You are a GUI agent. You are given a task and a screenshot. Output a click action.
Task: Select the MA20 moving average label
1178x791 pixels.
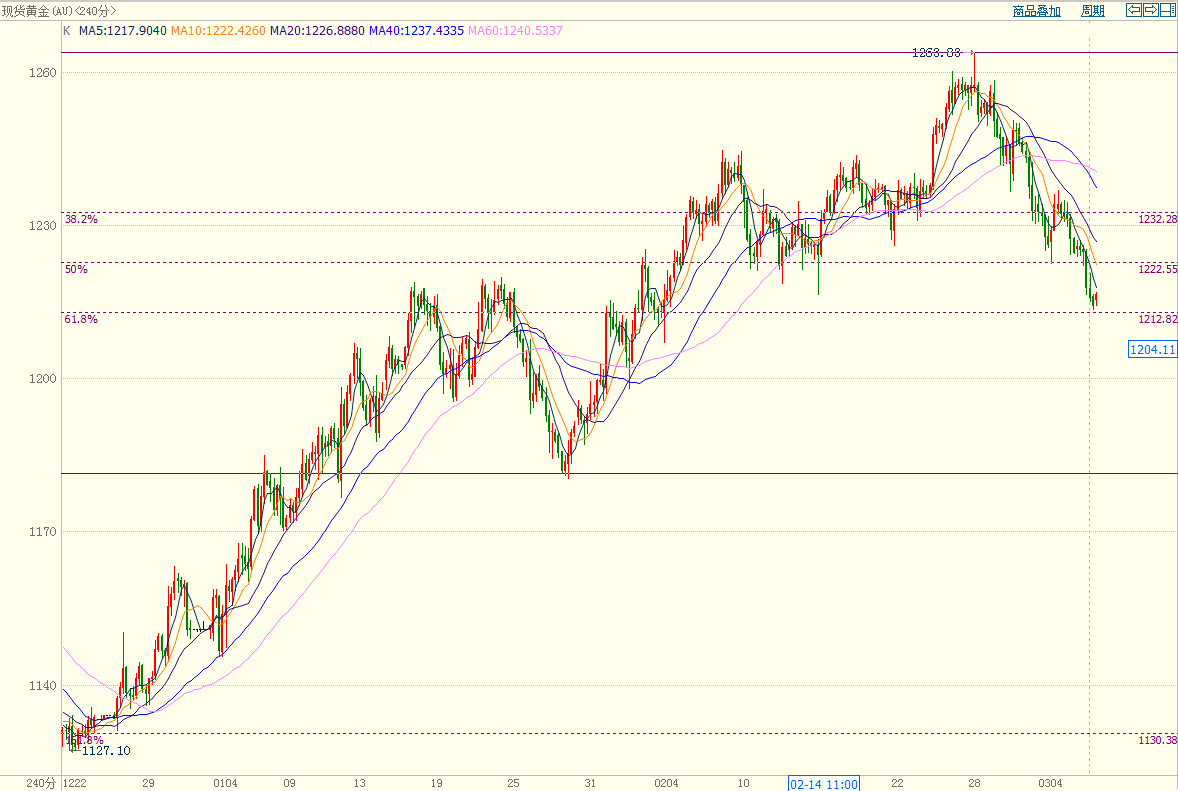point(317,31)
